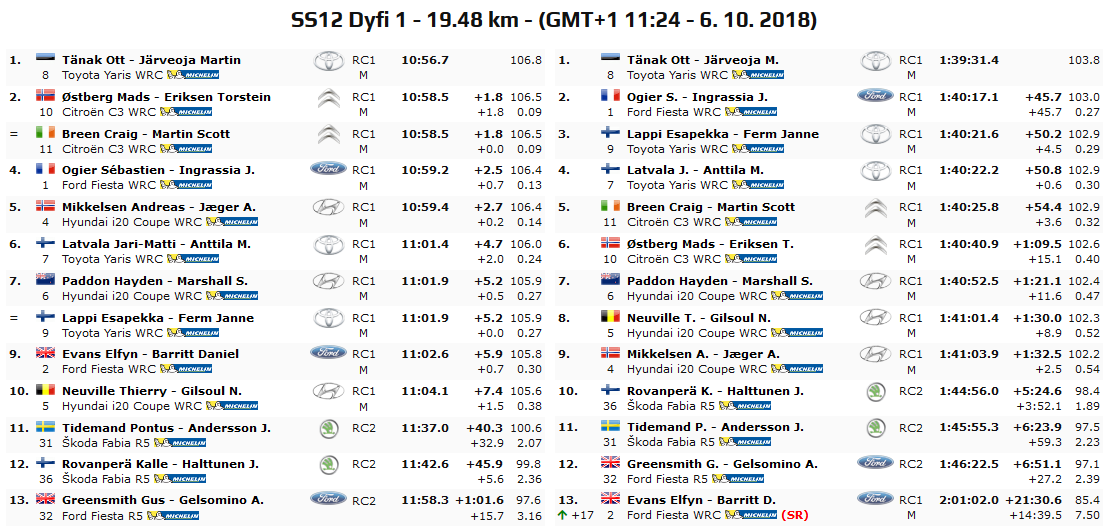Click the French flag beside Ogier S. - Ingrassia J.
This screenshot has height=530, width=1109.
tap(610, 97)
